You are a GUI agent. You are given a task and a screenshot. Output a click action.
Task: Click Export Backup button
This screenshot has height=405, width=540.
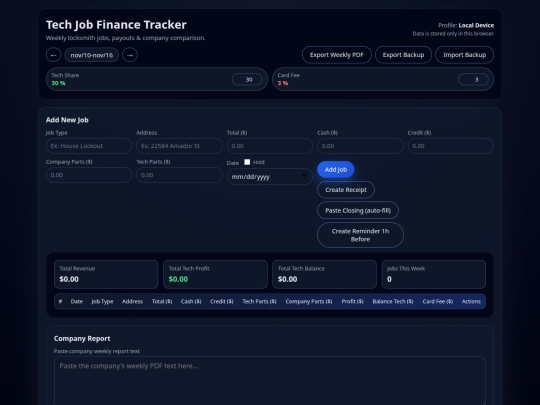click(x=403, y=55)
